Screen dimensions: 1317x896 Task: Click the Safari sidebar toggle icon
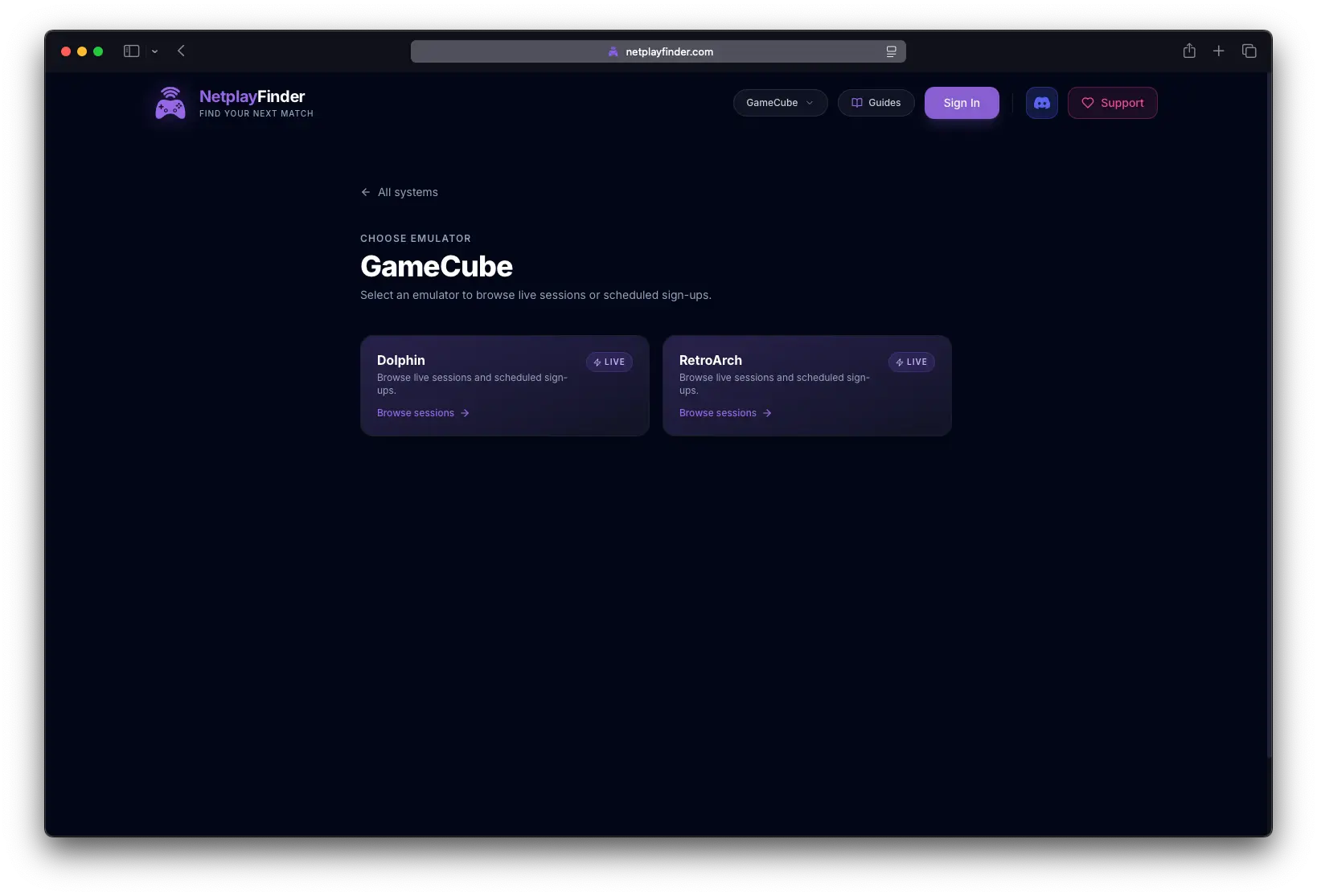pyautogui.click(x=131, y=51)
